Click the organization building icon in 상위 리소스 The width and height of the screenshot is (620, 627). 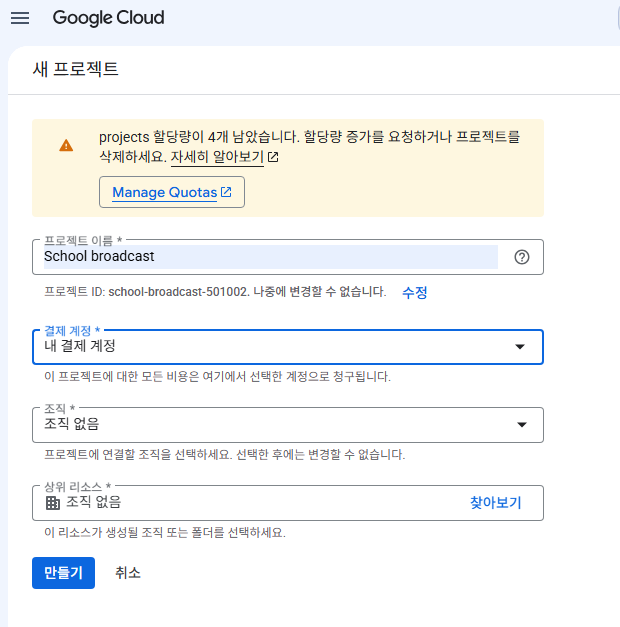(52, 503)
